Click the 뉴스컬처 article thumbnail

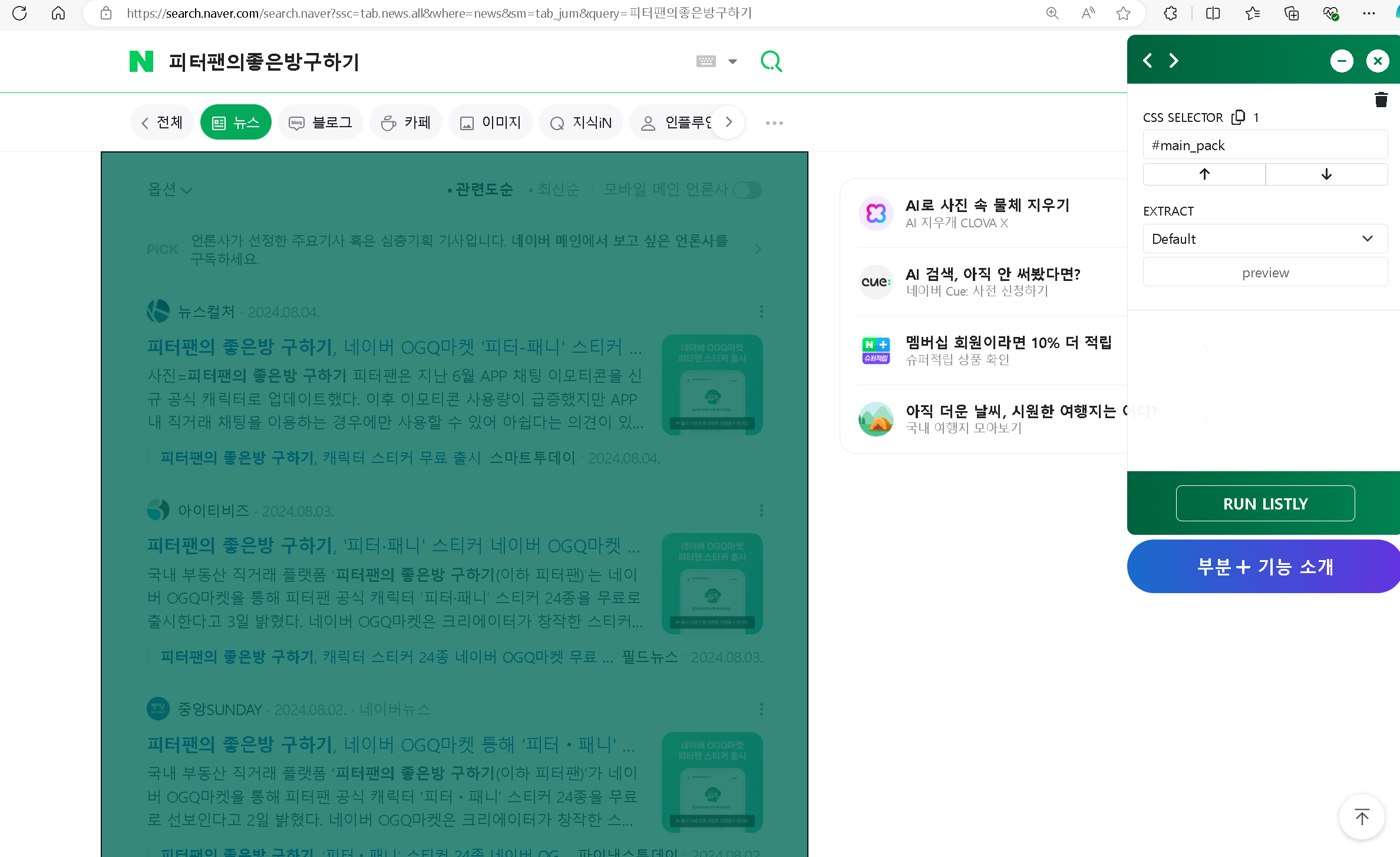(712, 385)
